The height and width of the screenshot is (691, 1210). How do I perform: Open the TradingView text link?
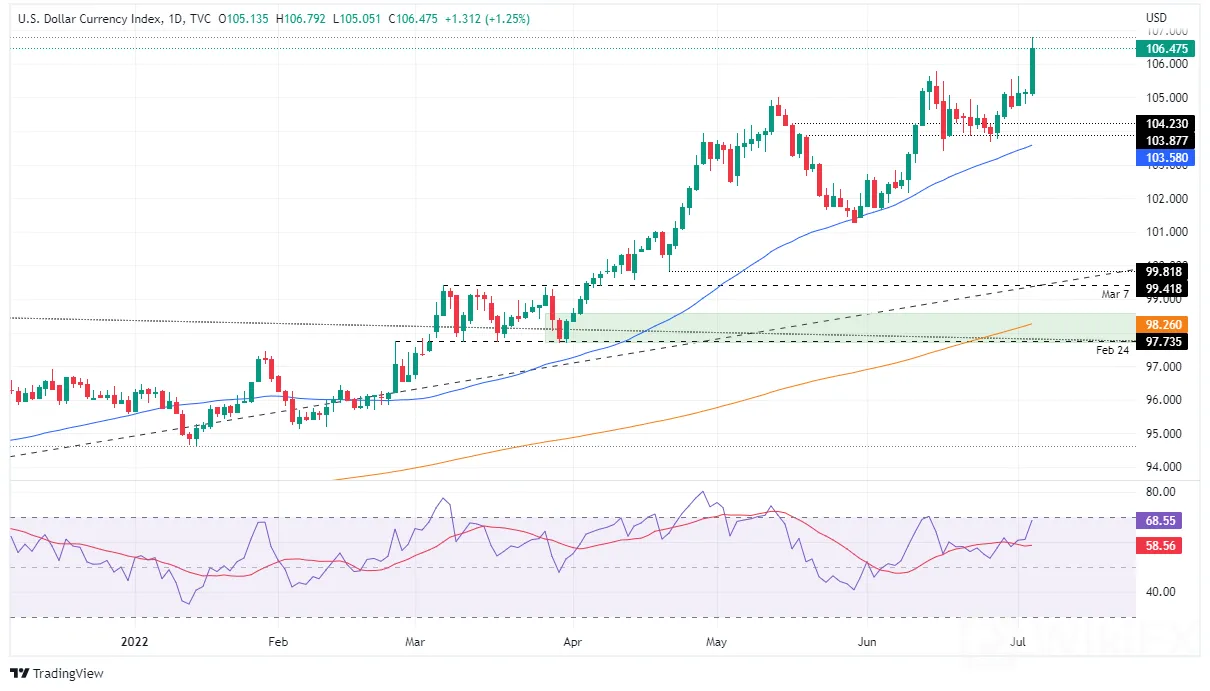click(68, 674)
